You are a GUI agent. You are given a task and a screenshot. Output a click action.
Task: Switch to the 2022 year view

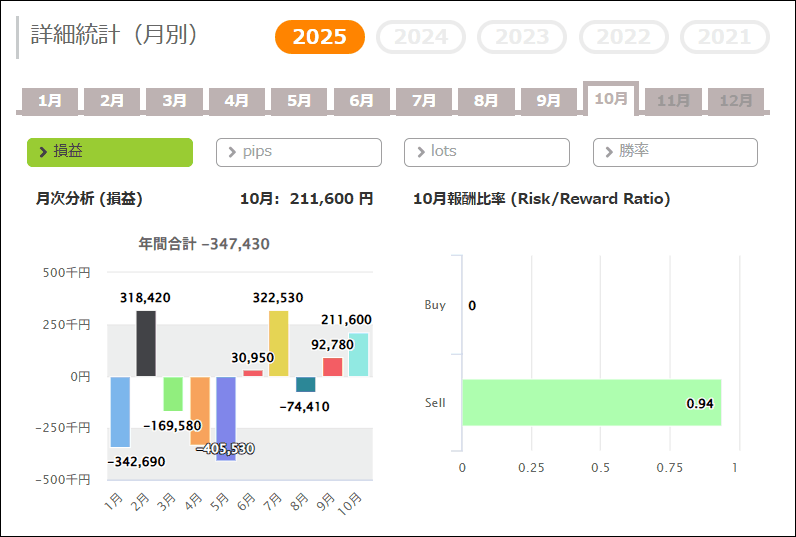tap(624, 37)
